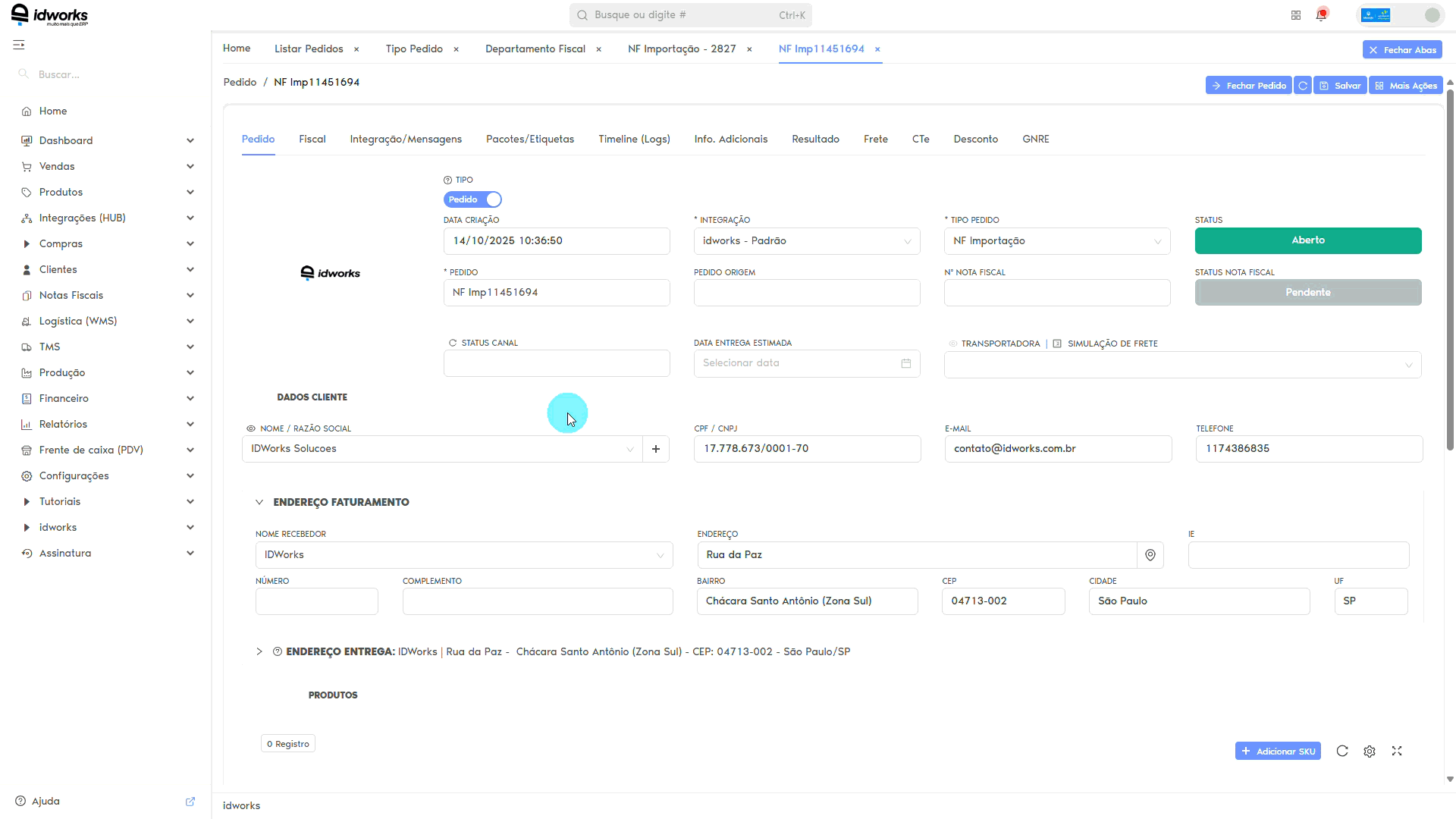Image resolution: width=1456 pixels, height=819 pixels.
Task: Close the Listar Pedidos tab
Action: 356,49
